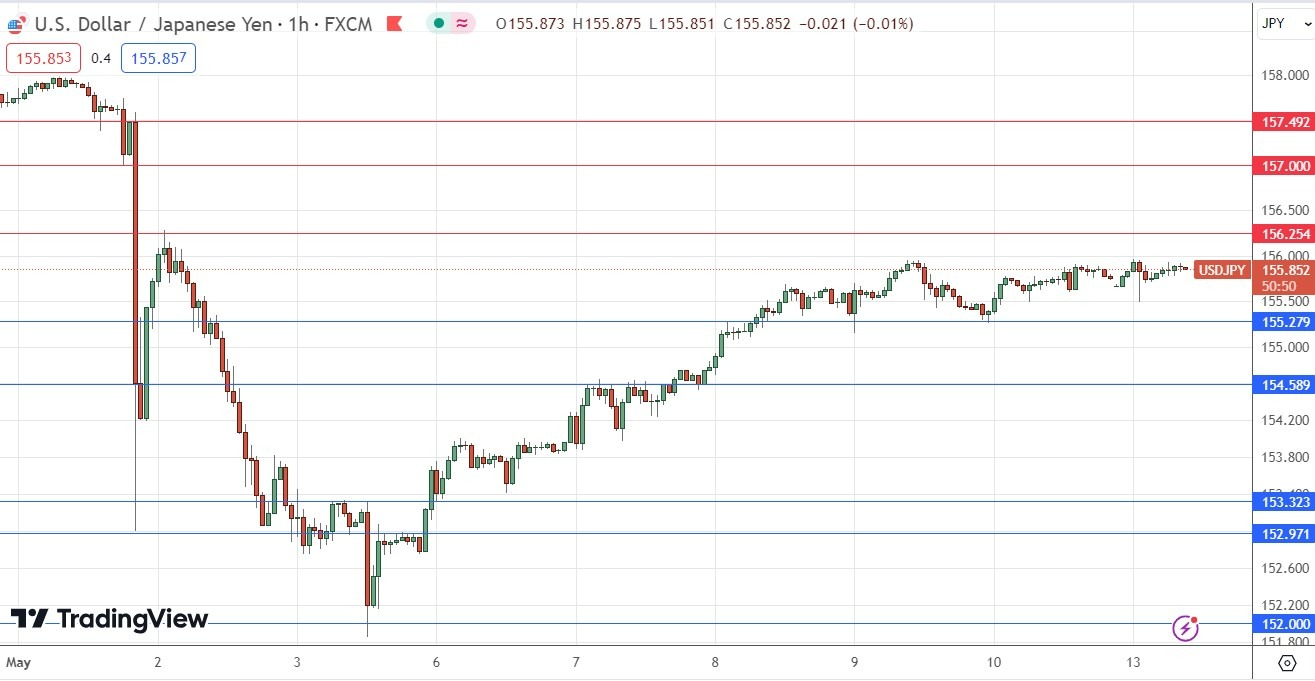Open the FXCM exchange selector
This screenshot has width=1315, height=681.
point(348,23)
